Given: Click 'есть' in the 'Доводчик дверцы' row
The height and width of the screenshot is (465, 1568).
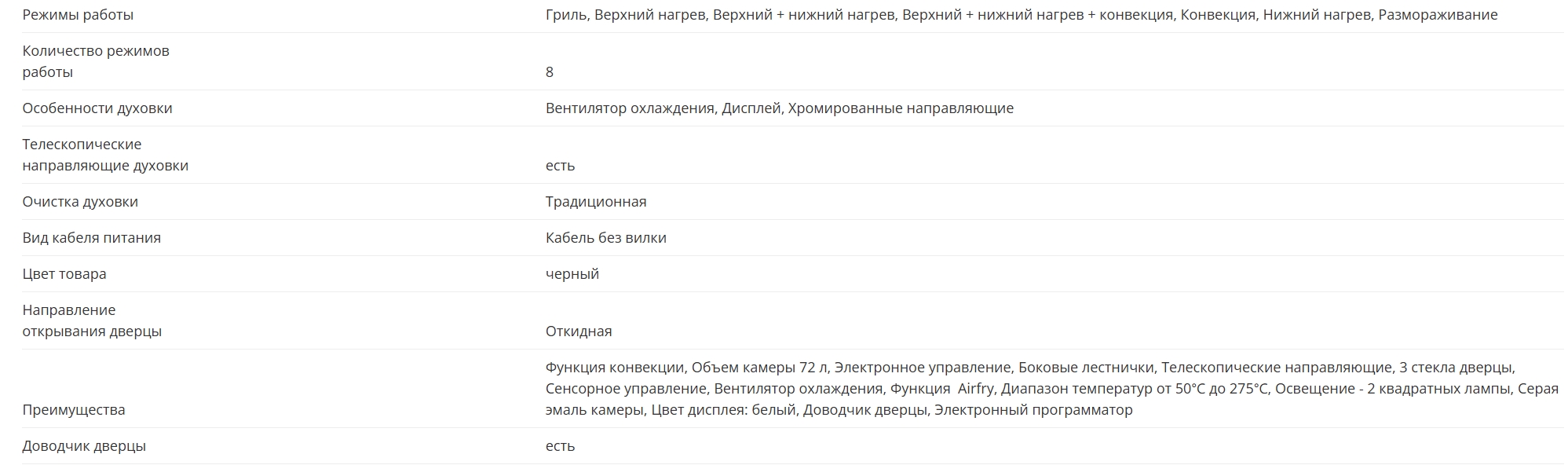Looking at the screenshot, I should tap(560, 446).
